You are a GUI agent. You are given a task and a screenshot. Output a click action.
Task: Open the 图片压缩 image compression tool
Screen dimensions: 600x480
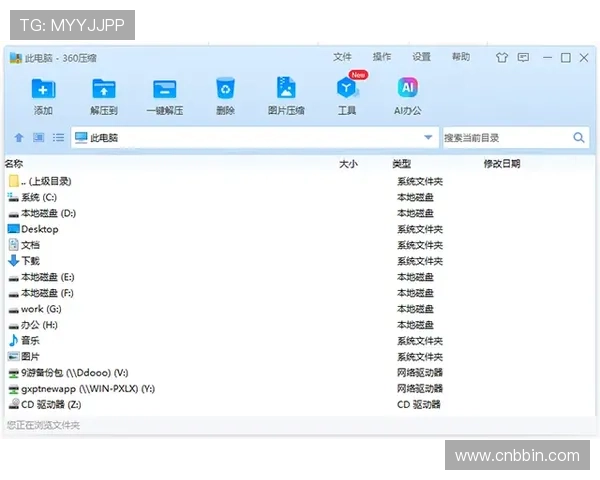click(x=286, y=88)
